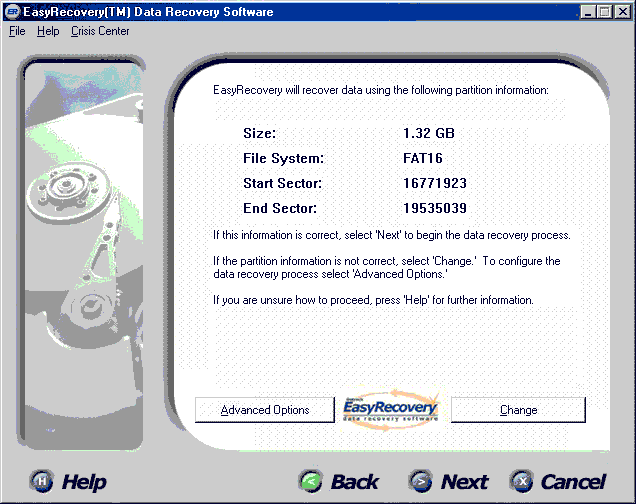Open the Help menu in menu bar
The height and width of the screenshot is (504, 636).
pyautogui.click(x=48, y=31)
